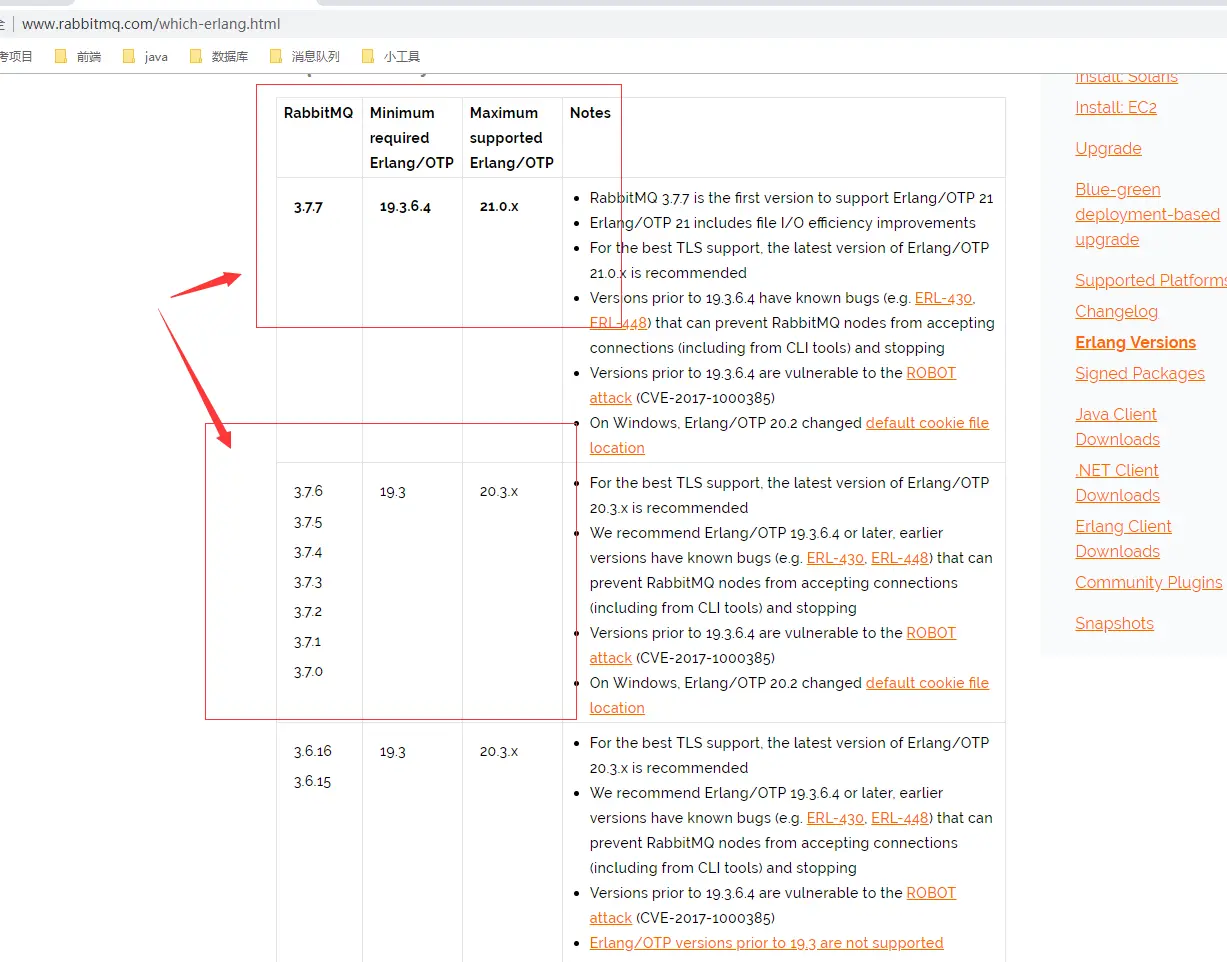
Task: Open the 消息队列 bookmark folder
Action: 305,57
